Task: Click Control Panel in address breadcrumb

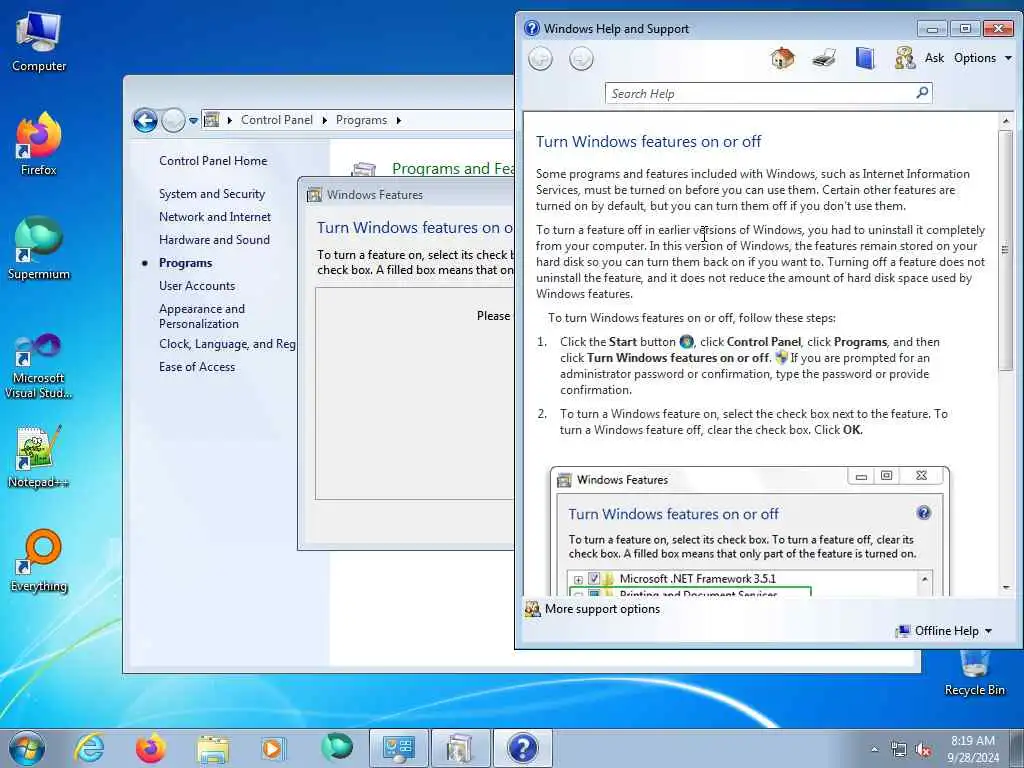Action: pyautogui.click(x=277, y=120)
